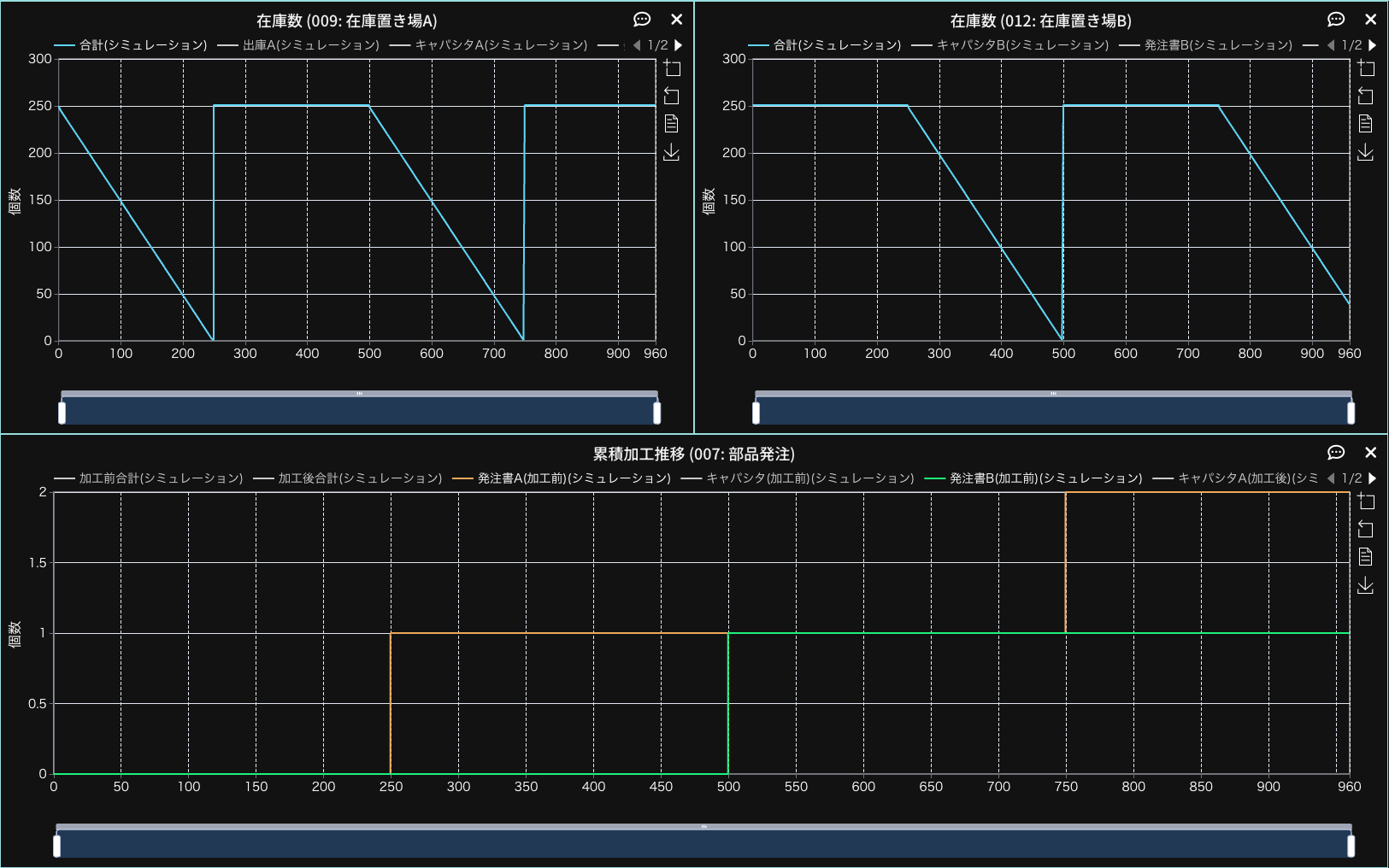
Task: Toggle キャパシタA(加工後) legend series
Action: click(x=1235, y=478)
